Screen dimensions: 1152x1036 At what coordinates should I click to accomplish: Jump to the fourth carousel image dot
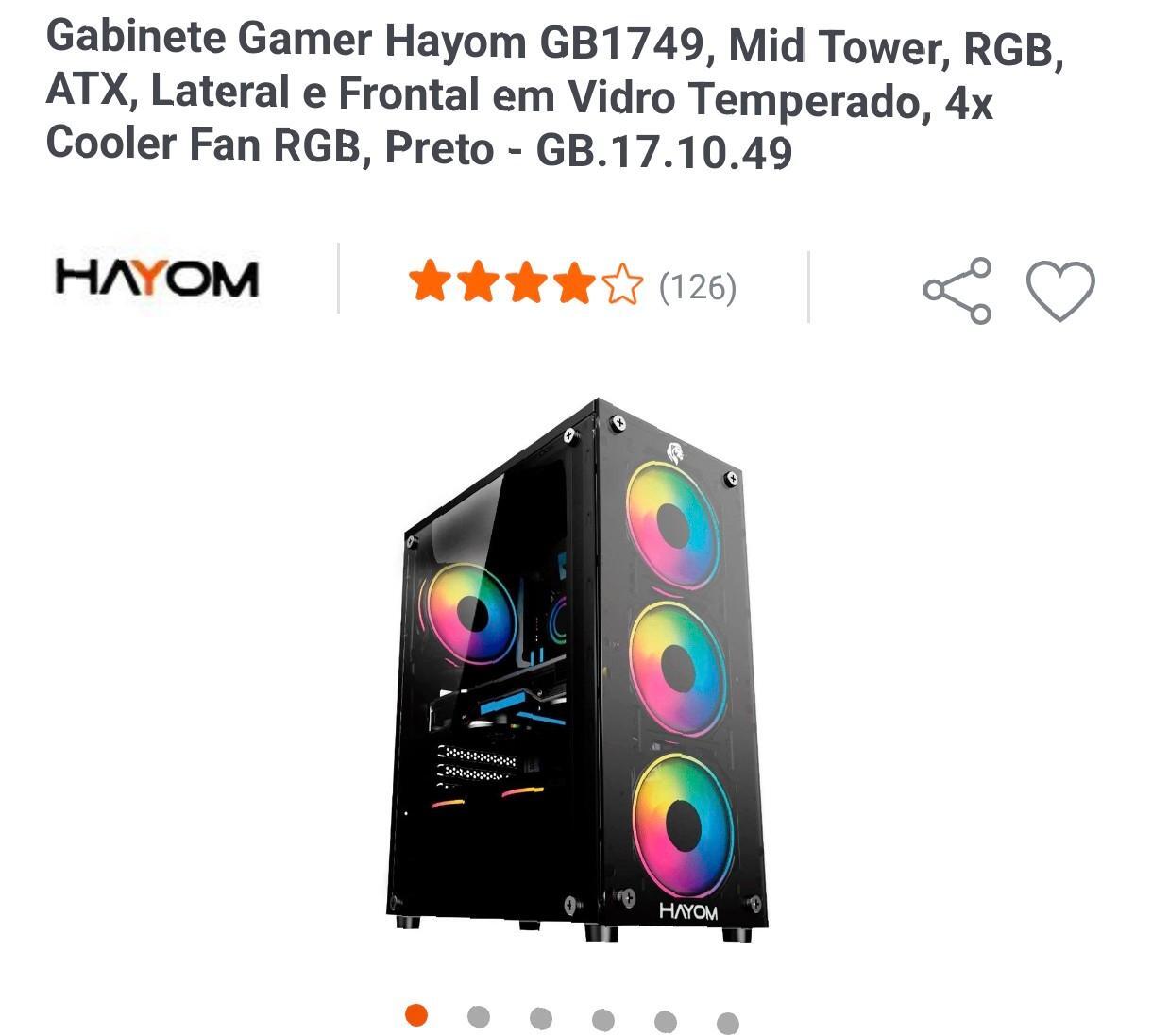point(603,1020)
